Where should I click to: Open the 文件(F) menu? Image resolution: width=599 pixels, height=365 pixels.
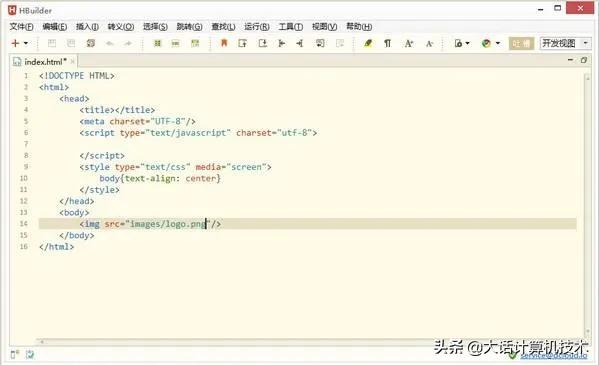tap(21, 26)
